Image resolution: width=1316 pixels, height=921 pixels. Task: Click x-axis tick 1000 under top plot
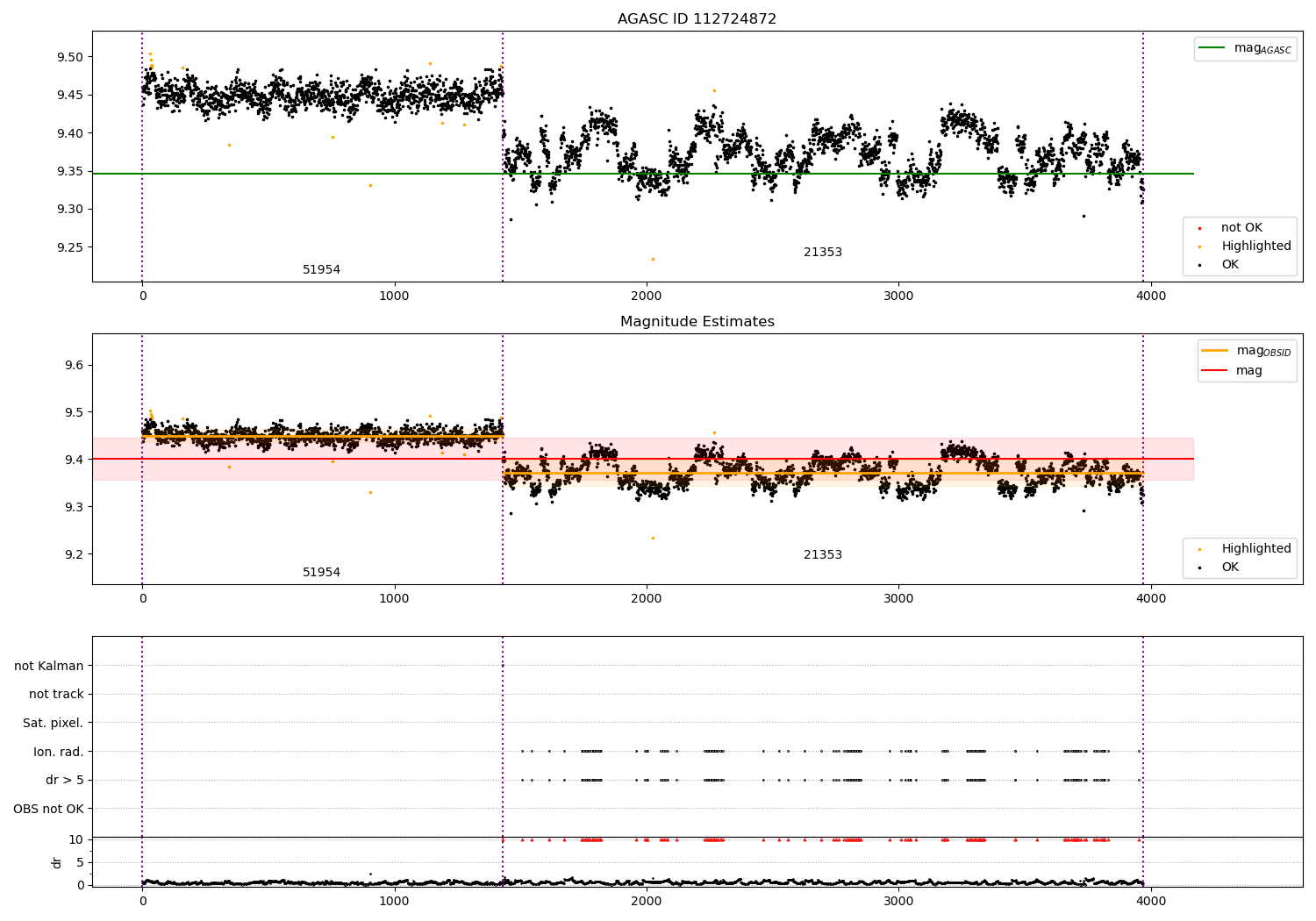(x=394, y=296)
